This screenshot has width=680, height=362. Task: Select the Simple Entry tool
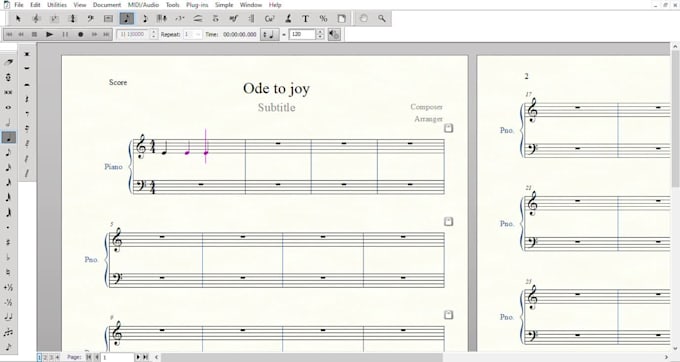click(x=127, y=18)
